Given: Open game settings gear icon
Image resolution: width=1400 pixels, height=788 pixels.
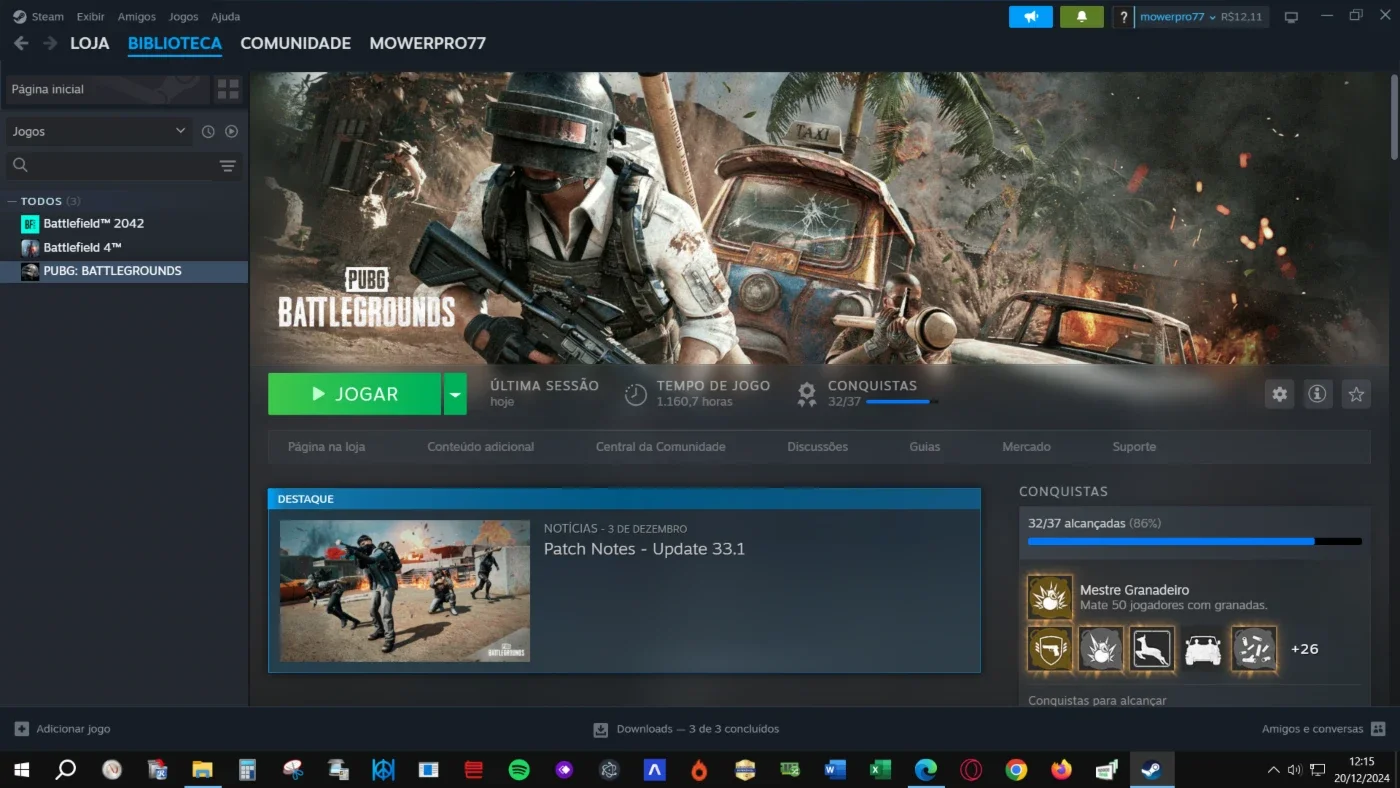Looking at the screenshot, I should [x=1279, y=394].
